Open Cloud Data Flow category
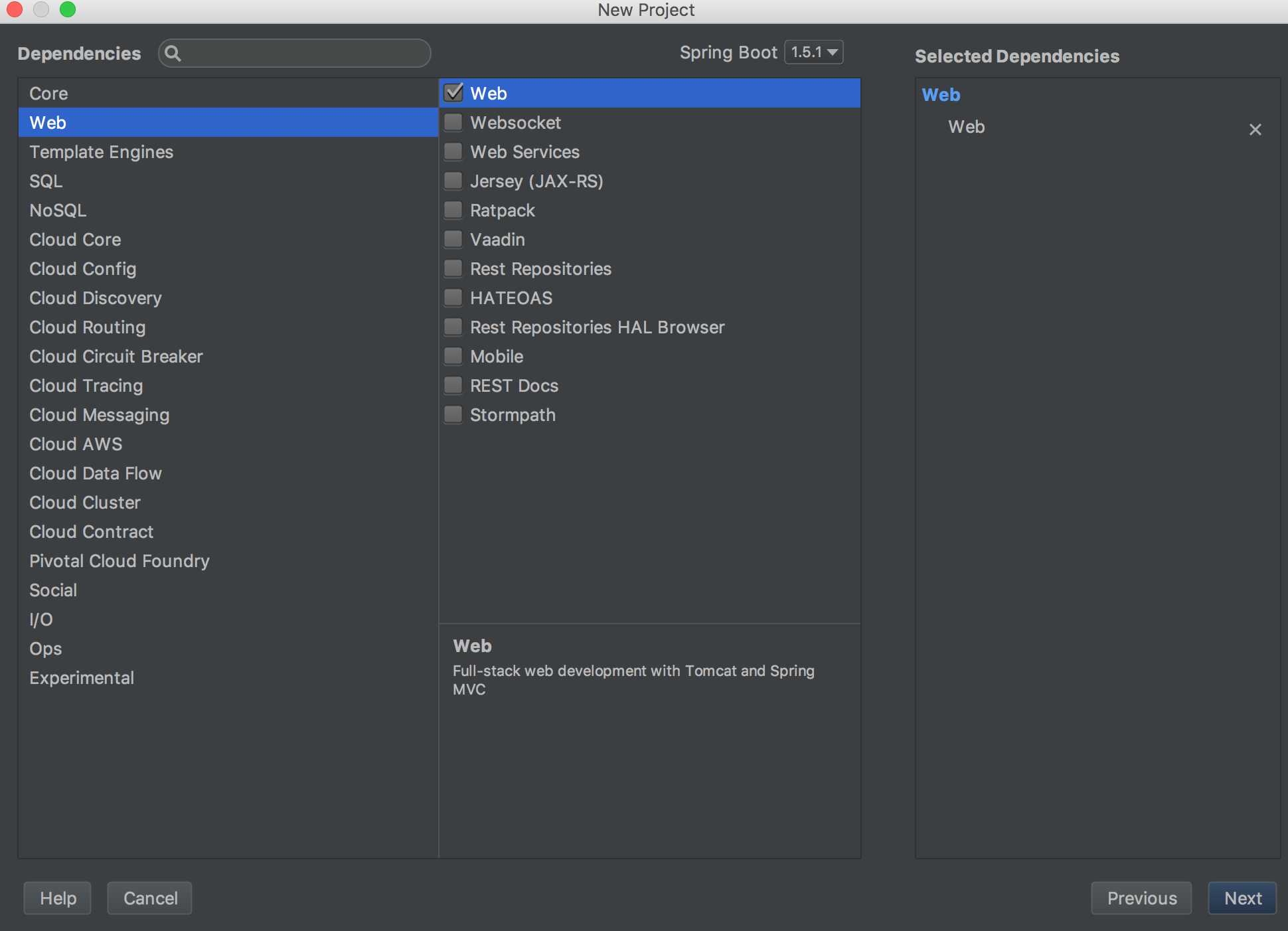Screen dimensions: 1288x931 pos(228,473)
